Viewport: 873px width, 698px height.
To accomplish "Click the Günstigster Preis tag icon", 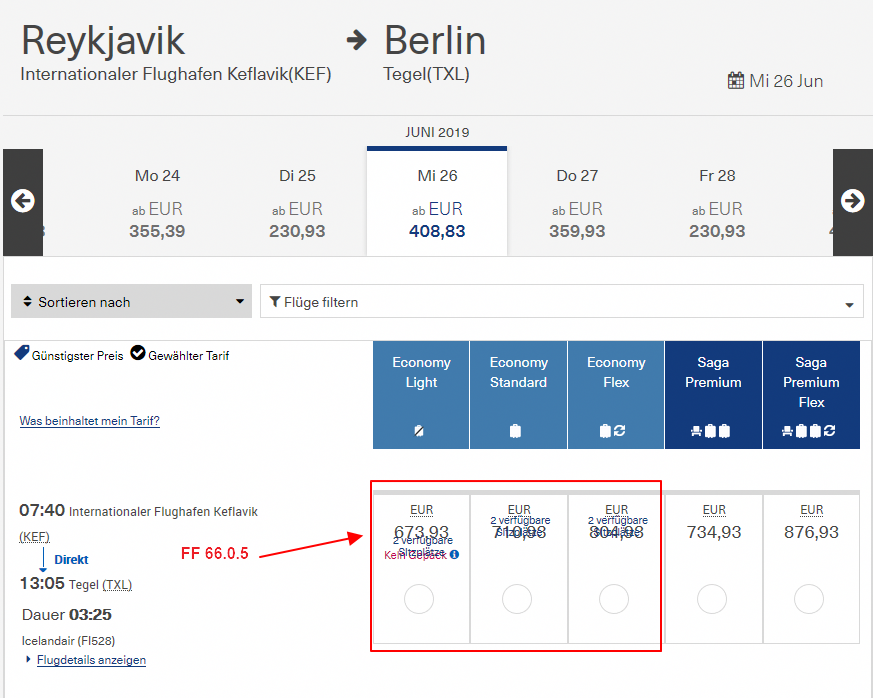I will click(x=21, y=354).
